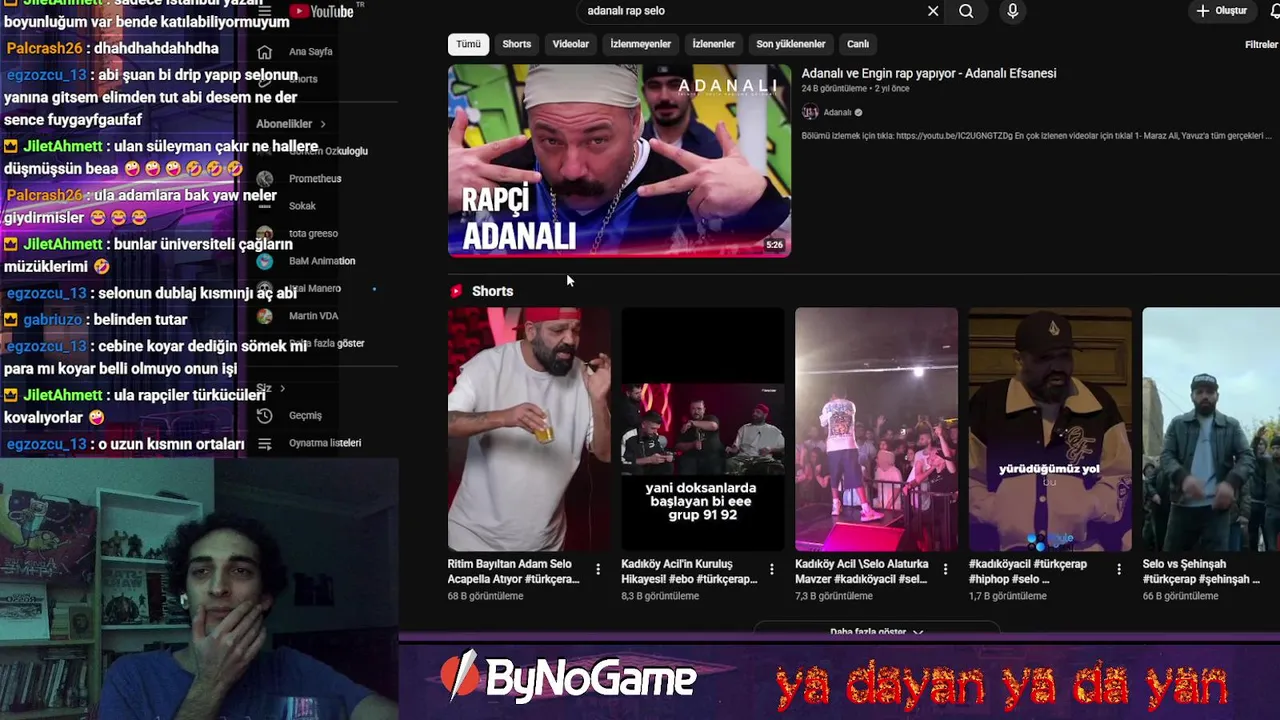1280x720 pixels.
Task: Click Ana Sayfa home icon in sidebar
Action: coord(264,51)
